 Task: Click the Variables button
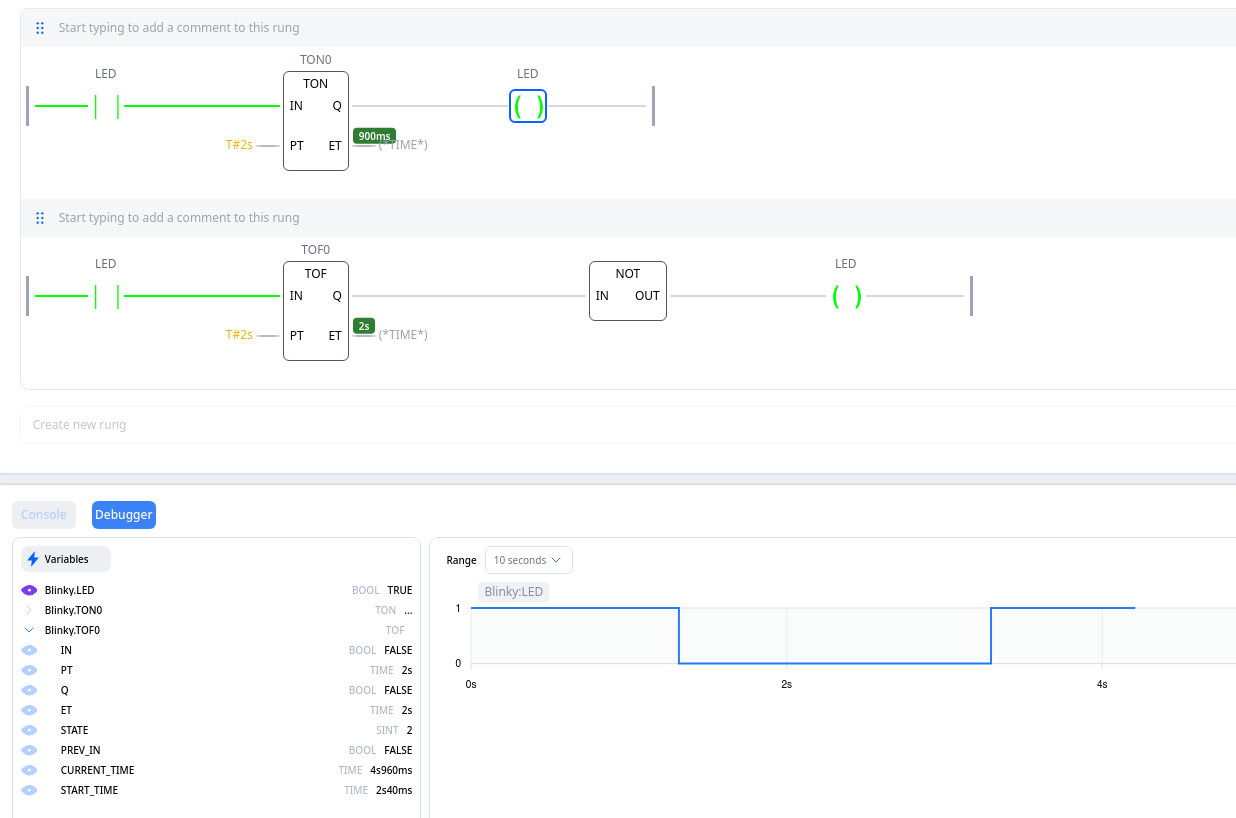tap(66, 559)
